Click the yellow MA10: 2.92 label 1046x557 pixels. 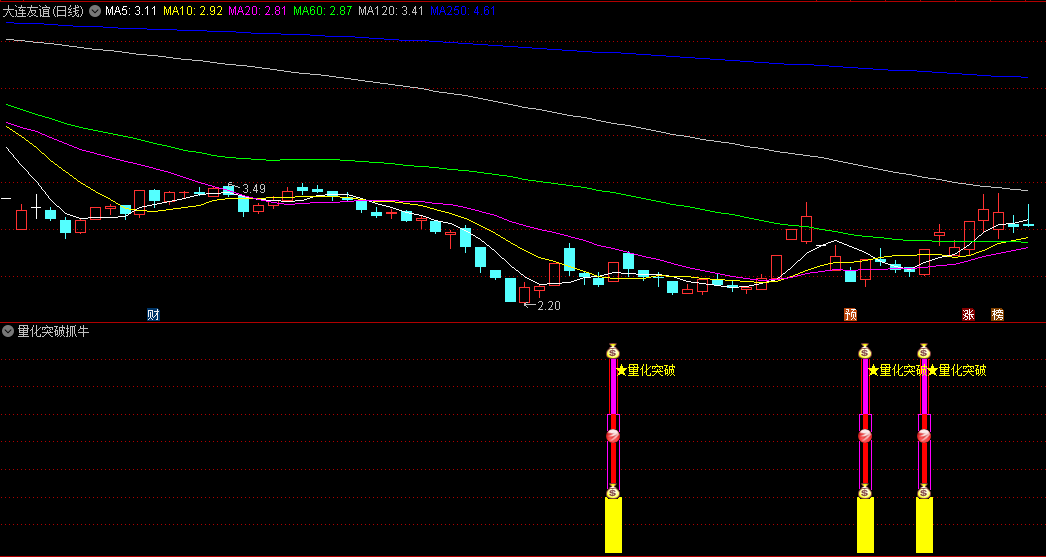[x=193, y=11]
